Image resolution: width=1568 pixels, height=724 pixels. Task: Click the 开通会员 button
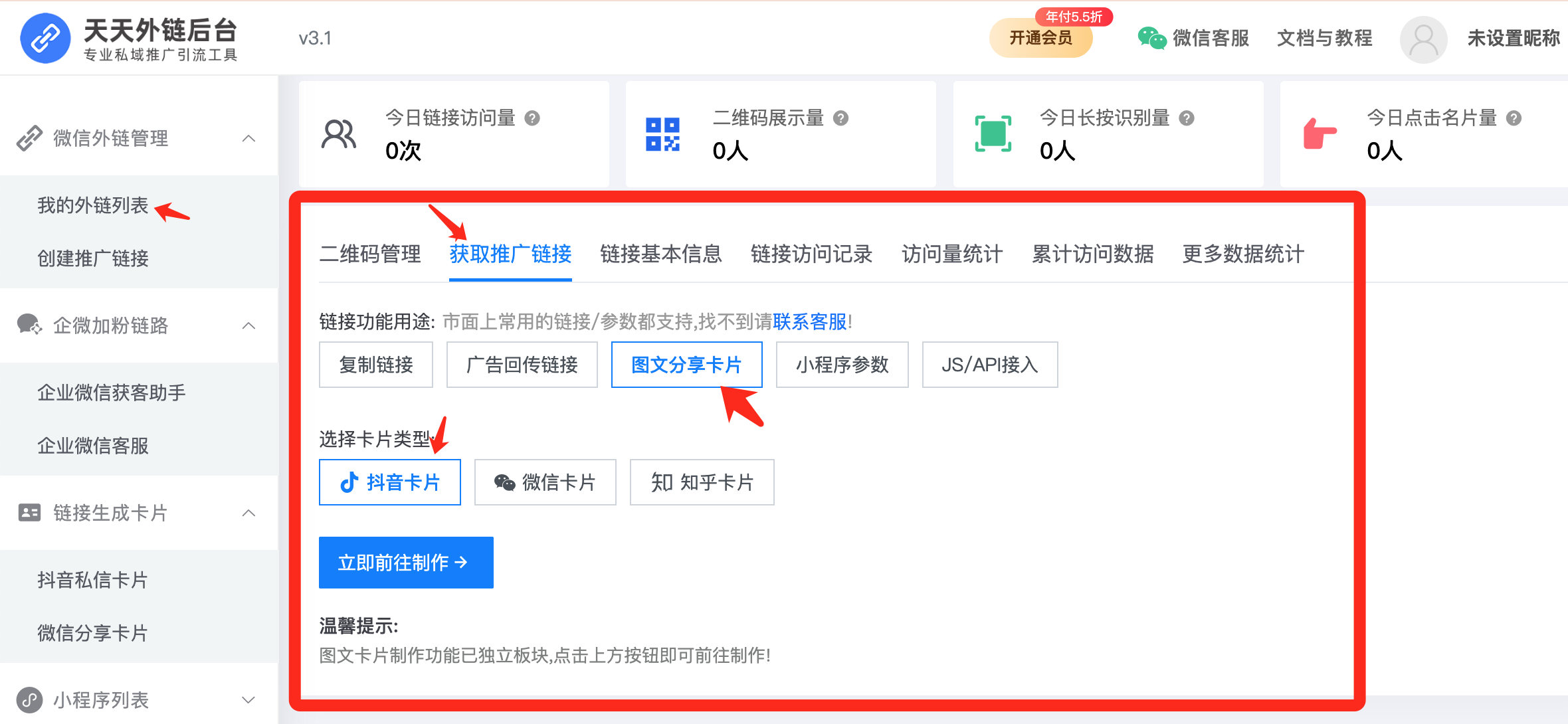[1041, 38]
